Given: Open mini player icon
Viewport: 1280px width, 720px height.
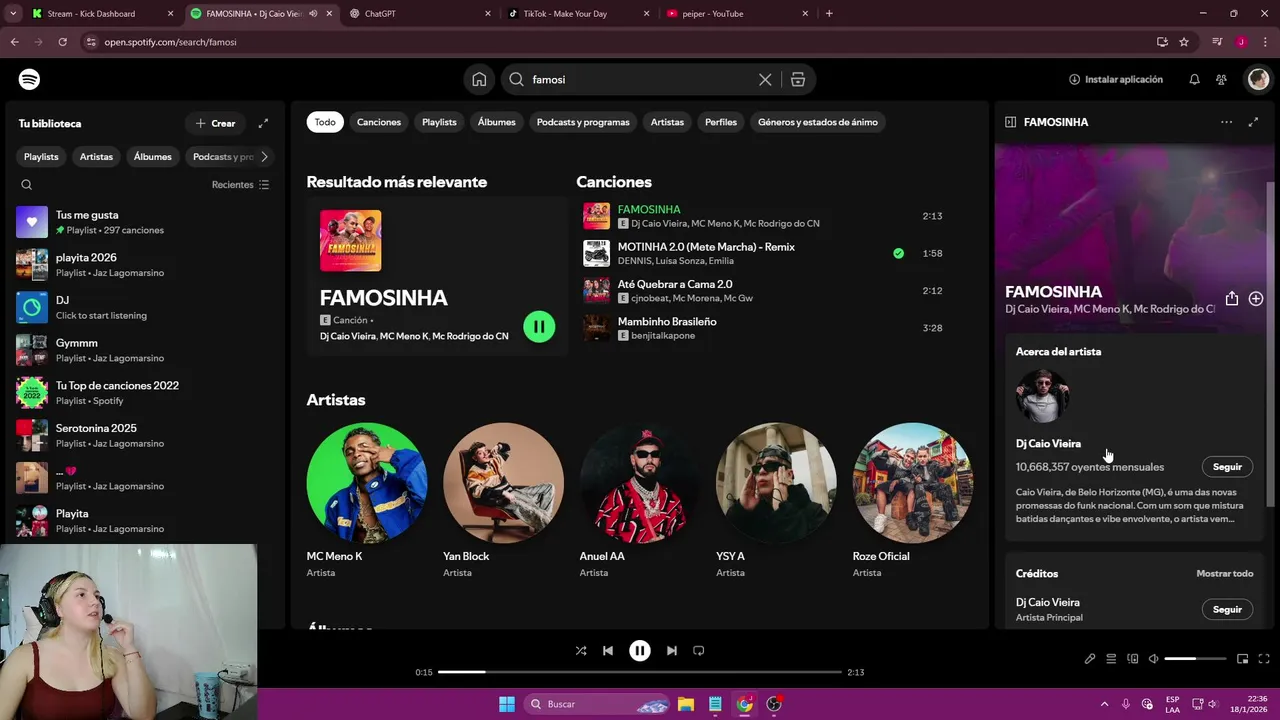Looking at the screenshot, I should pos(1242,659).
